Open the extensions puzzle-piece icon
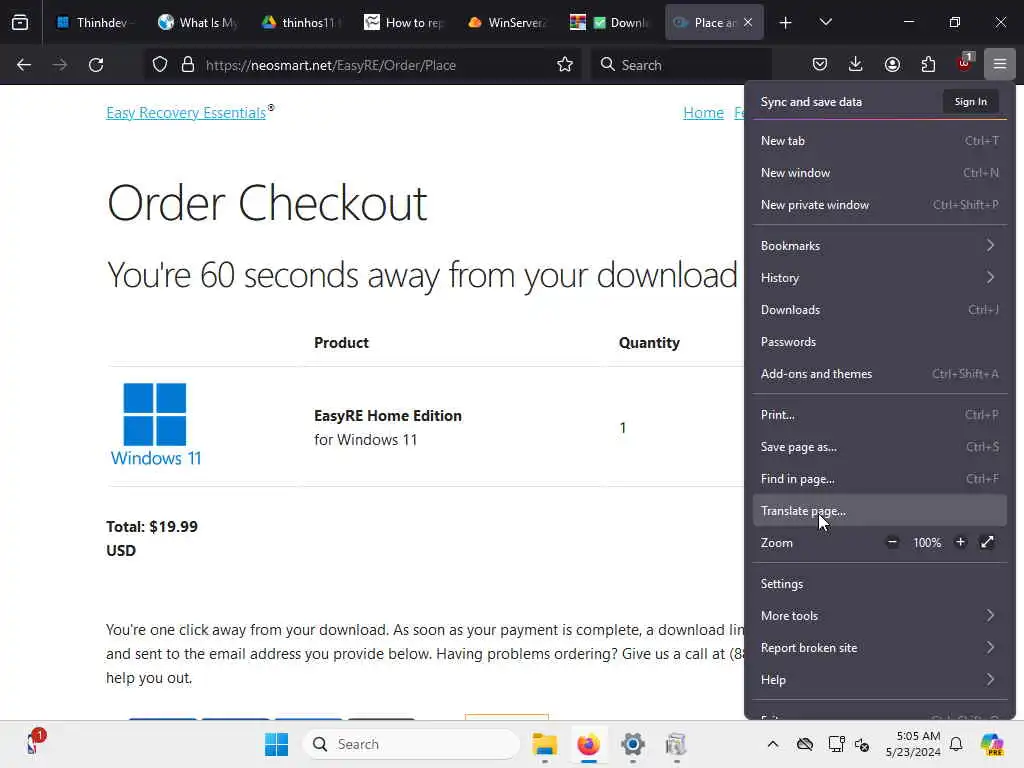1024x768 pixels. point(928,64)
